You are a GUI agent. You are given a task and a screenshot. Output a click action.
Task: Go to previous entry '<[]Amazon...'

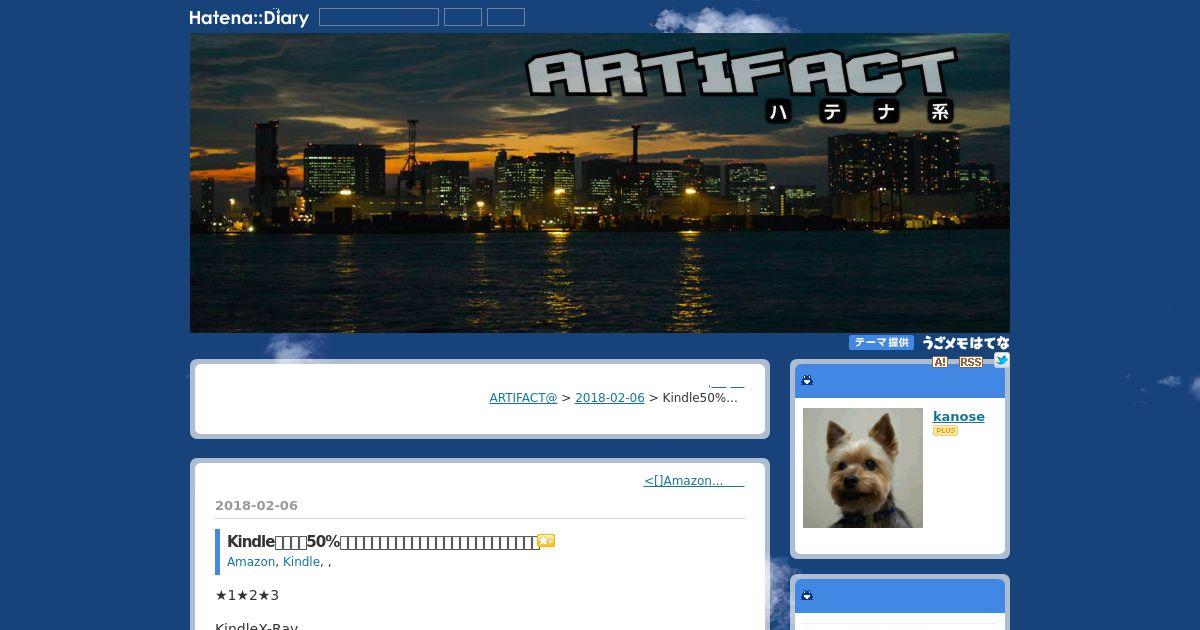[x=694, y=481]
